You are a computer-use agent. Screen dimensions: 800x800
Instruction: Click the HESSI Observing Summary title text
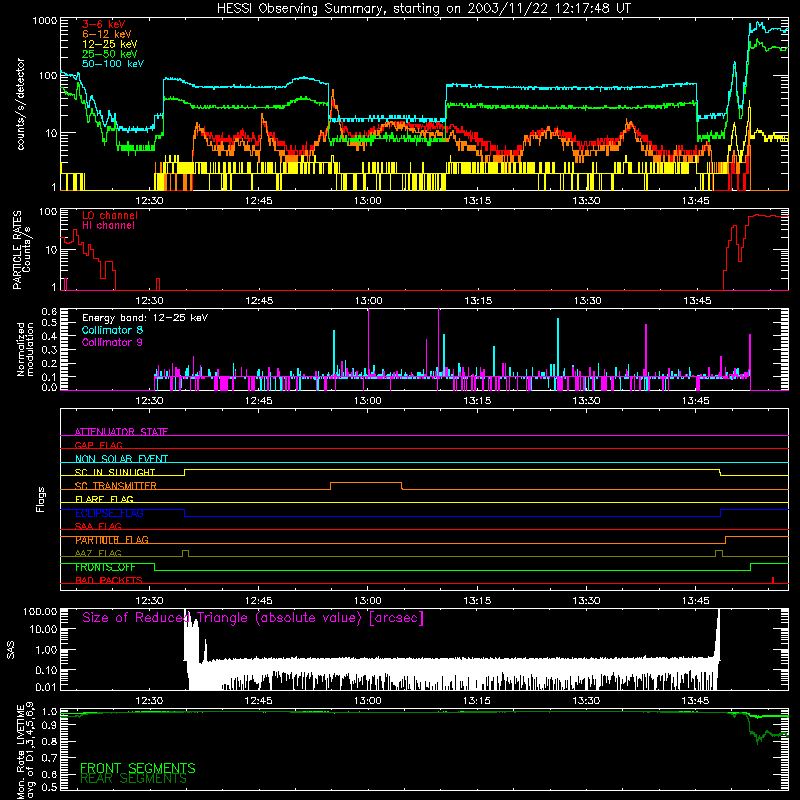[423, 9]
